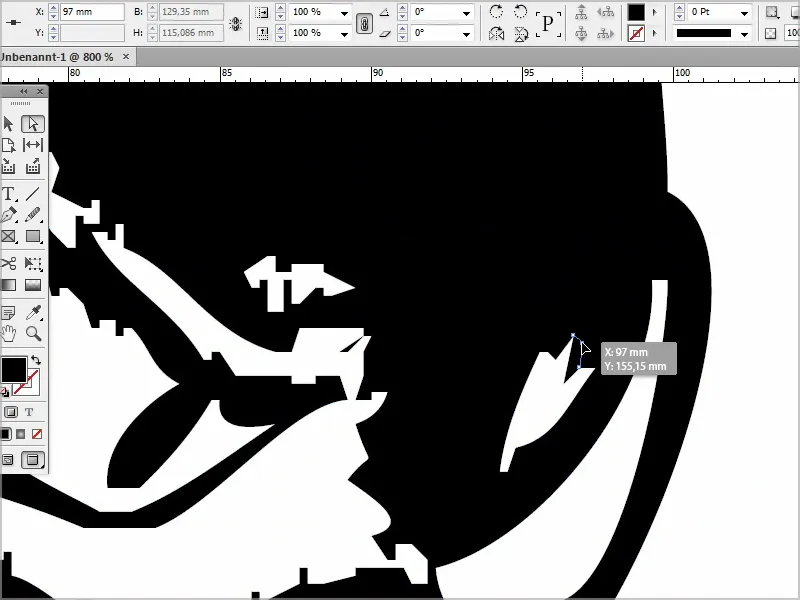Open rotation angle dropdown
This screenshot has width=800, height=600.
point(466,13)
